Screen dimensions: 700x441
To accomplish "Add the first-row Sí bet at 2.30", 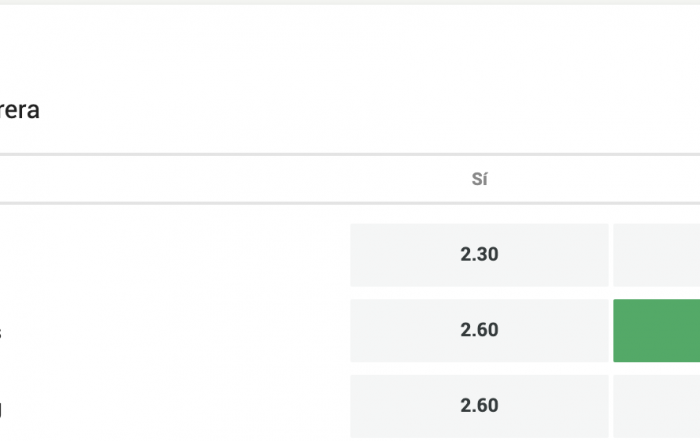I will click(479, 255).
